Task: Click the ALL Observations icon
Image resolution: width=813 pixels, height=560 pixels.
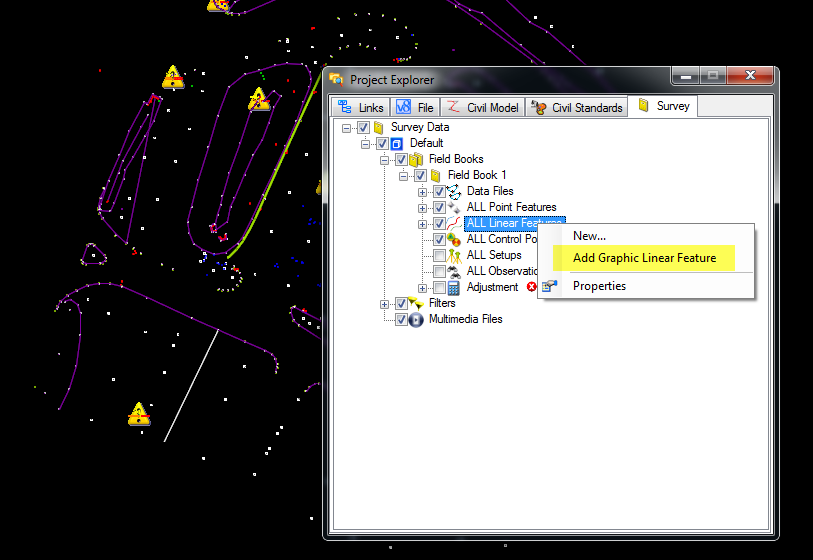Action: (x=454, y=271)
